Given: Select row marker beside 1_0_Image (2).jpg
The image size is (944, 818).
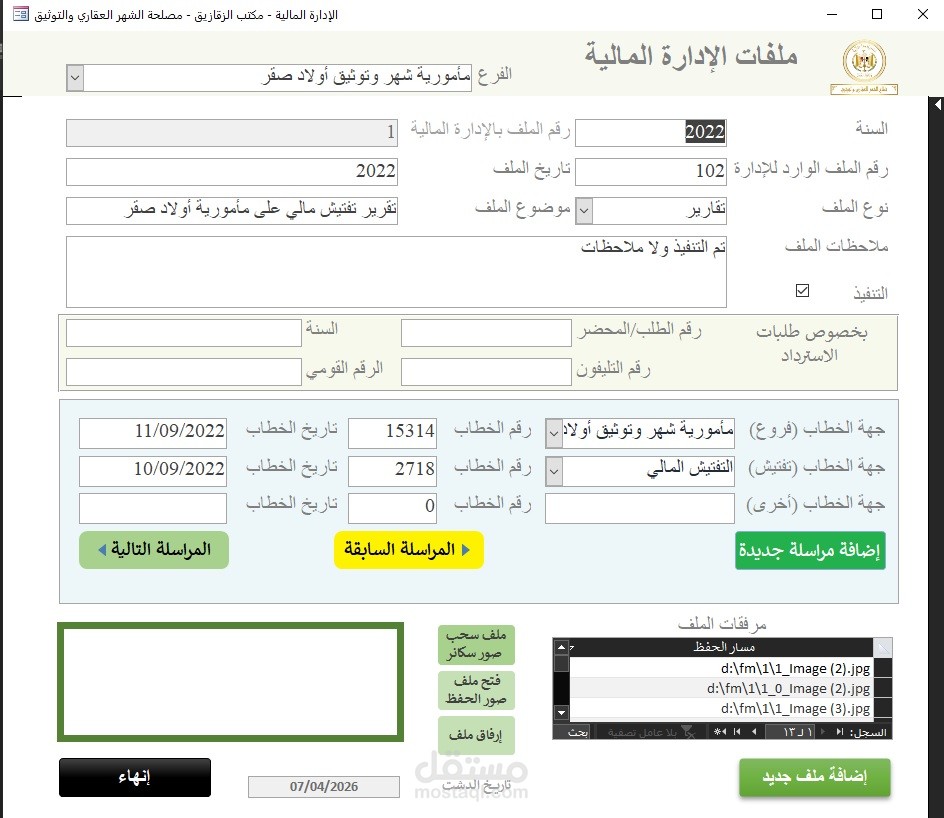Looking at the screenshot, I should pos(883,688).
